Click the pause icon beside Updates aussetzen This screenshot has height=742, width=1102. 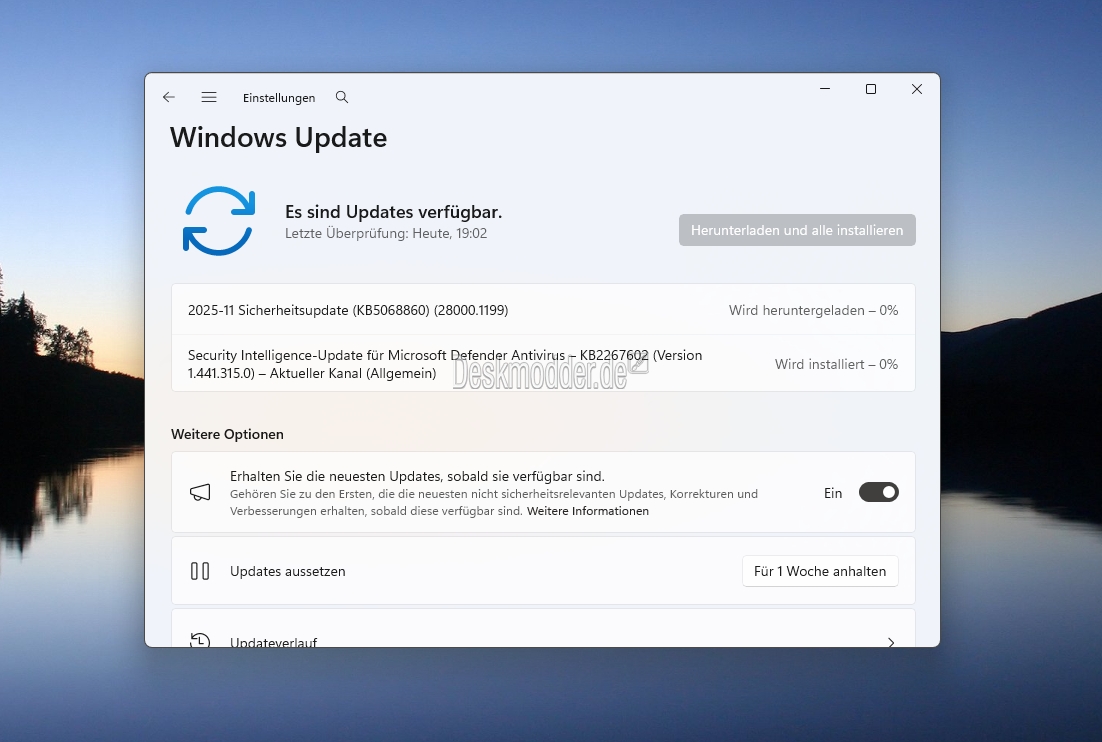200,571
